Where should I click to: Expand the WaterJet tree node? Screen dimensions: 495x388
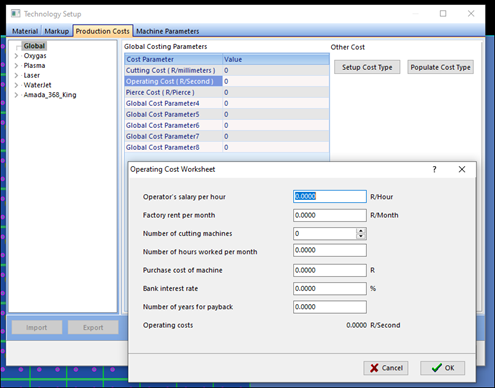click(16, 85)
